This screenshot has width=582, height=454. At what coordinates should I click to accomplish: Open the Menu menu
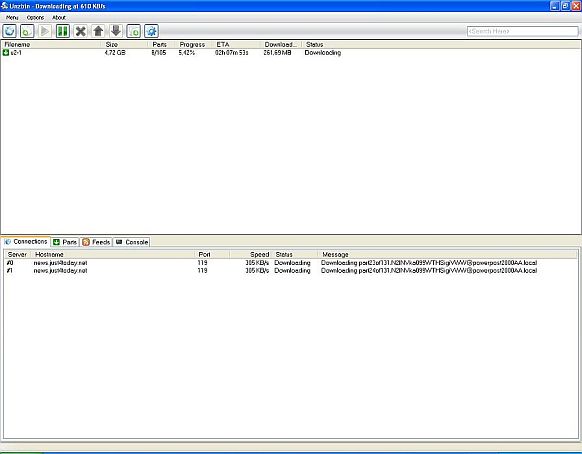(x=12, y=17)
